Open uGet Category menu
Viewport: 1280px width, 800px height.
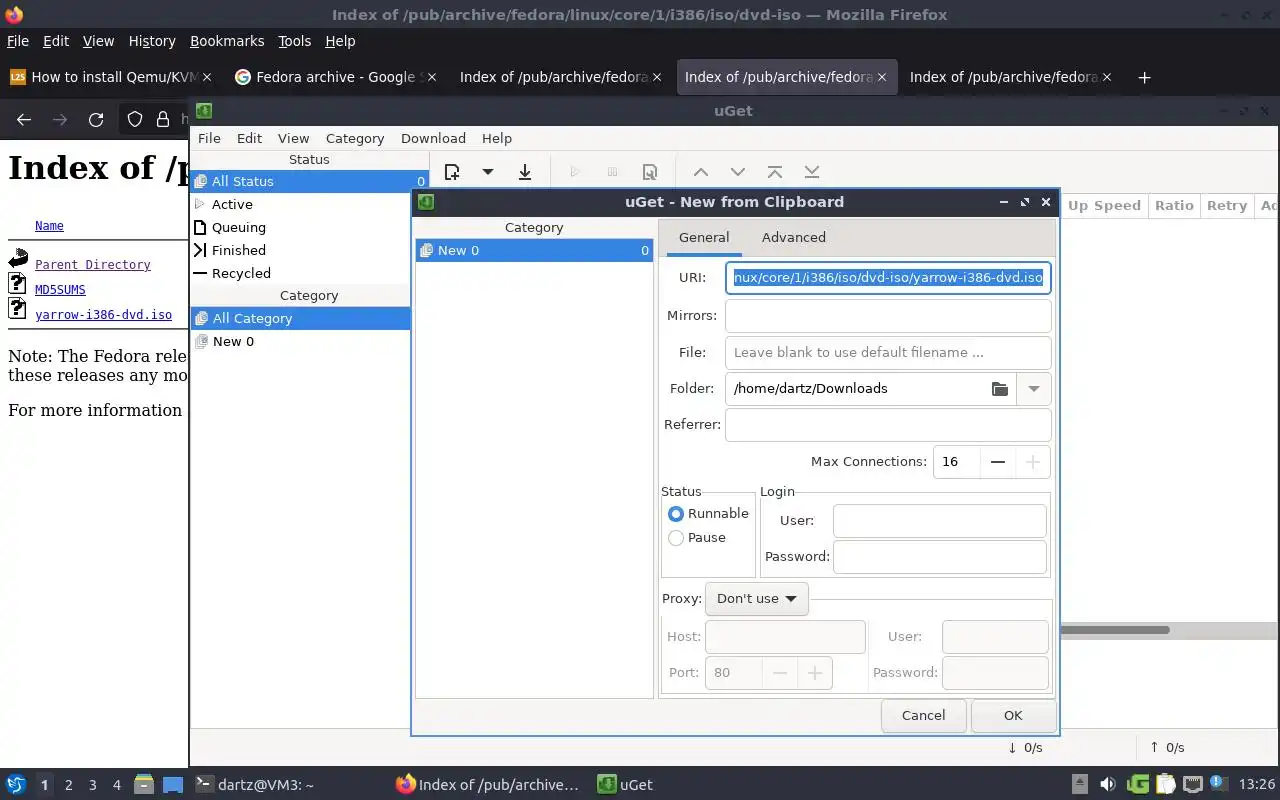tap(355, 138)
